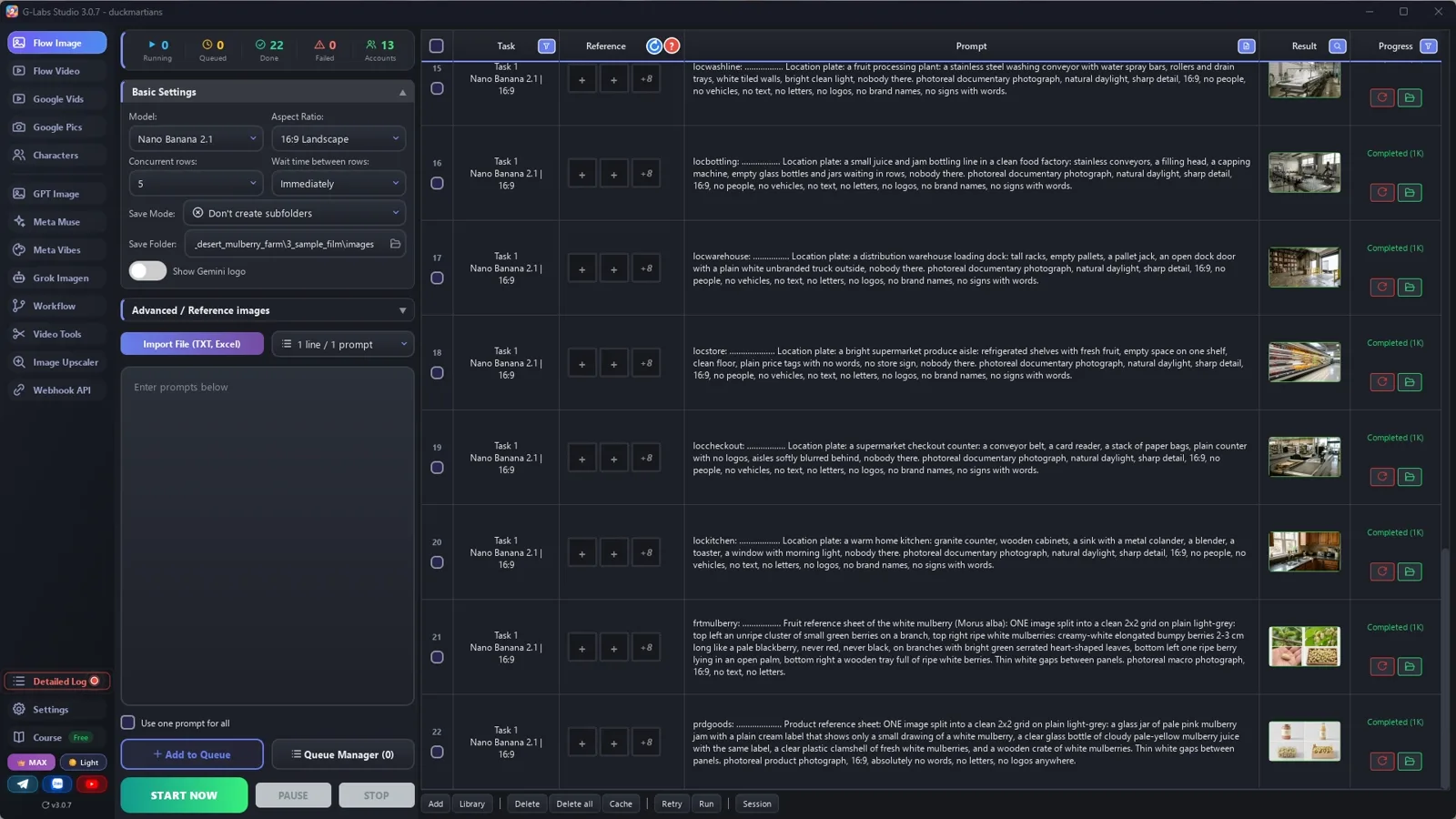Open output folder for row 22 prdgoods
This screenshot has height=819, width=1456.
[1410, 761]
